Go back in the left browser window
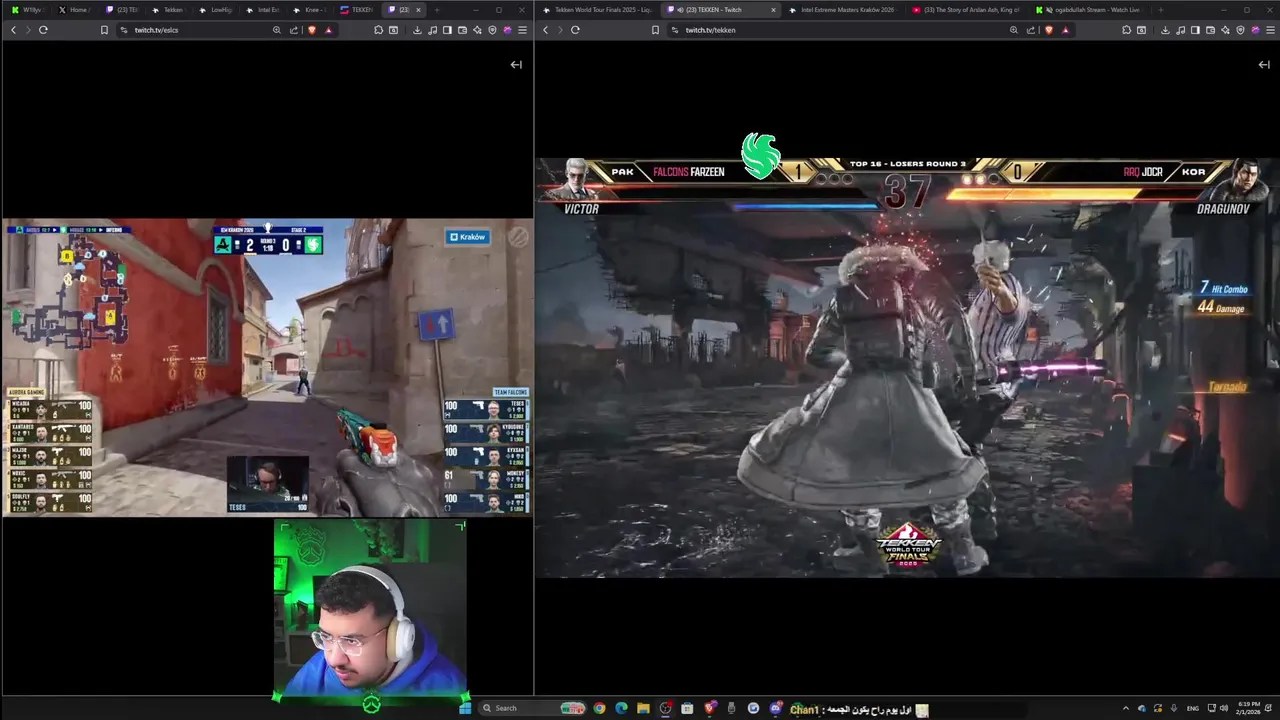 (x=13, y=30)
